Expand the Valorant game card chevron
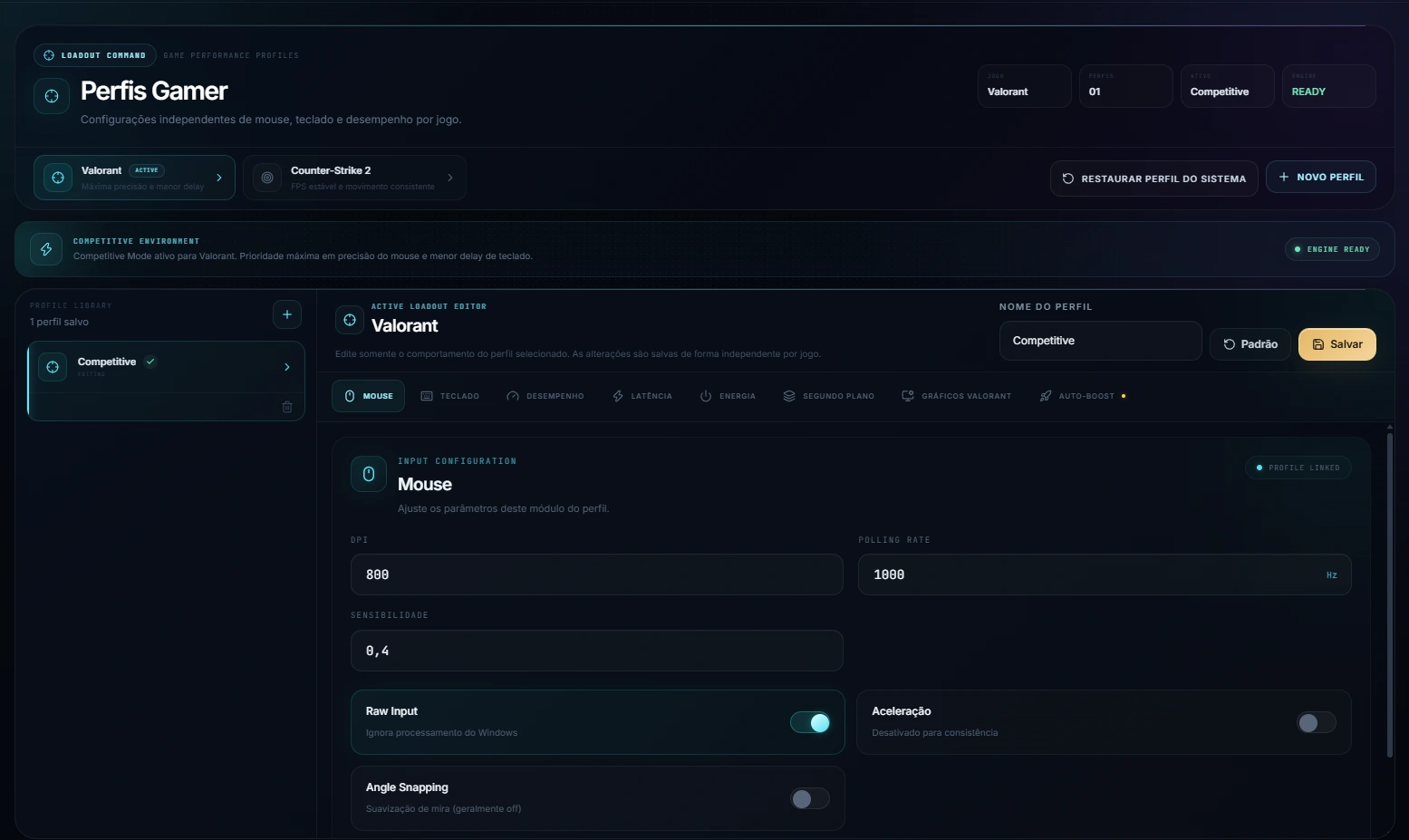1409x840 pixels. point(219,178)
